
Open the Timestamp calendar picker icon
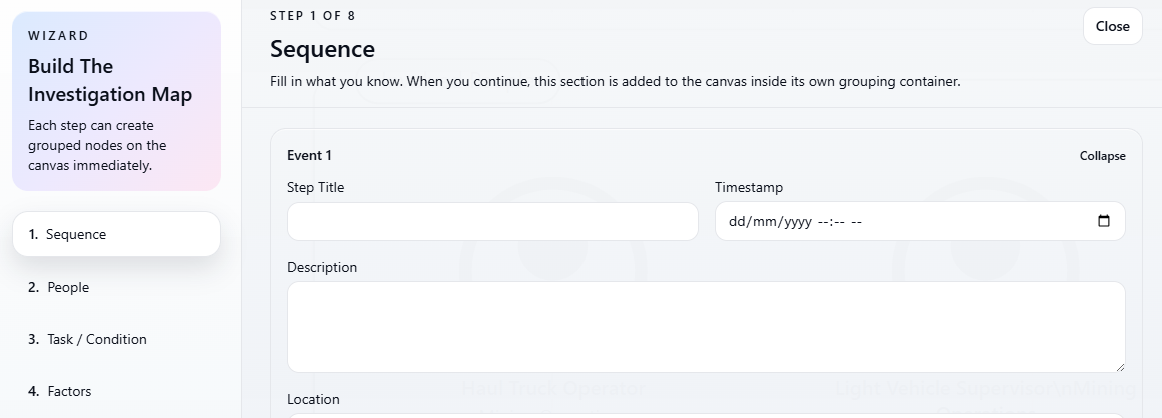coord(1104,221)
